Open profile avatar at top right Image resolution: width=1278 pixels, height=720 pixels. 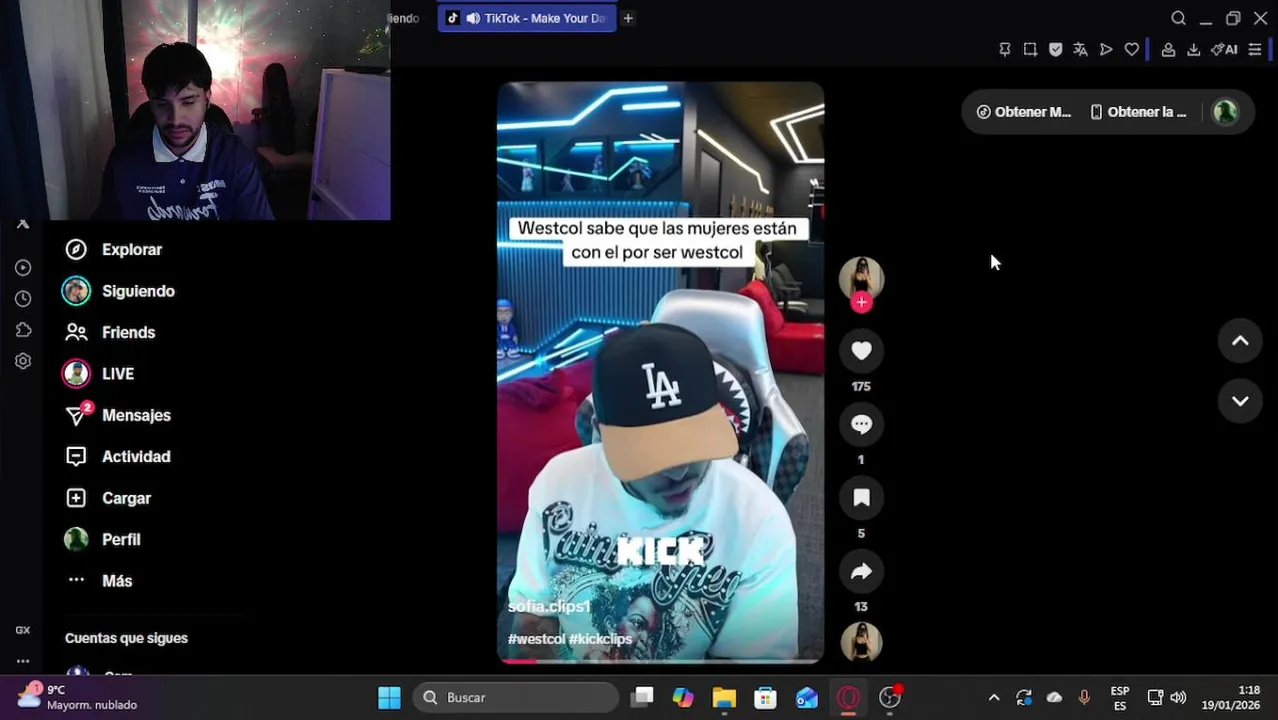[x=1225, y=112]
